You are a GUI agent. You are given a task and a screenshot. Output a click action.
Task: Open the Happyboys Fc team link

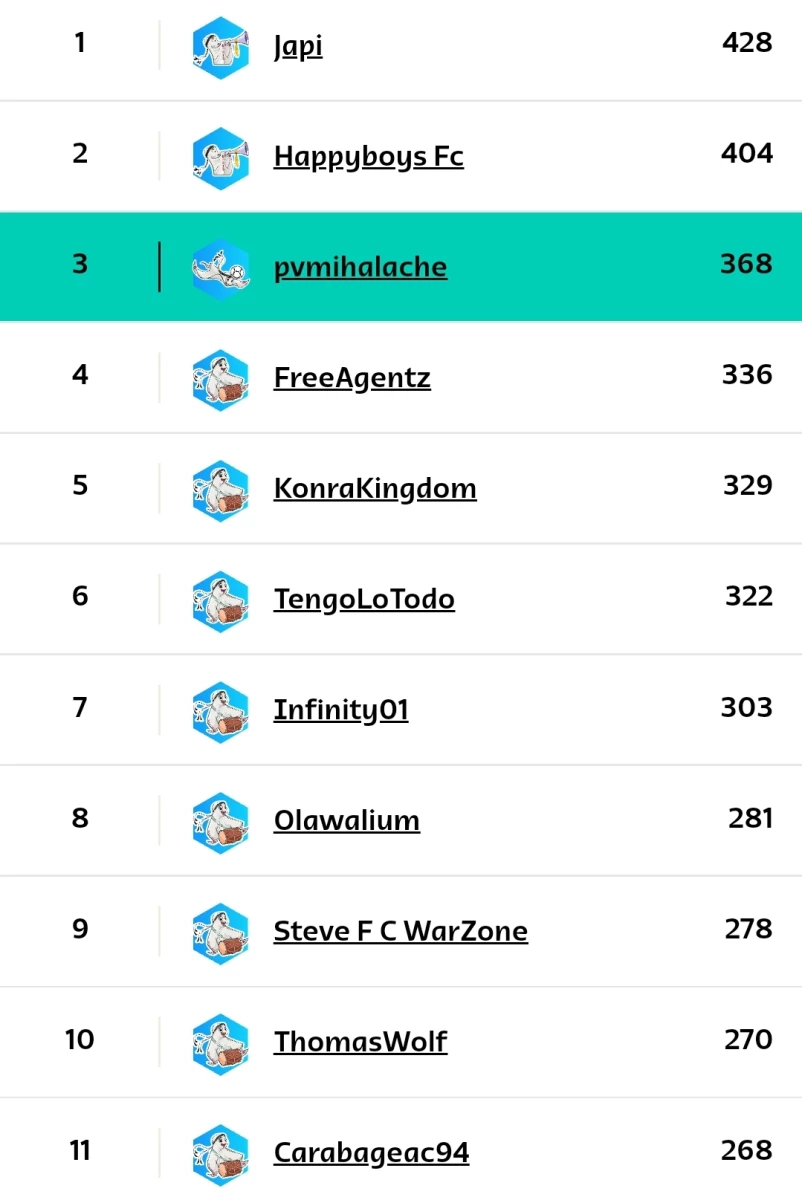pos(369,158)
